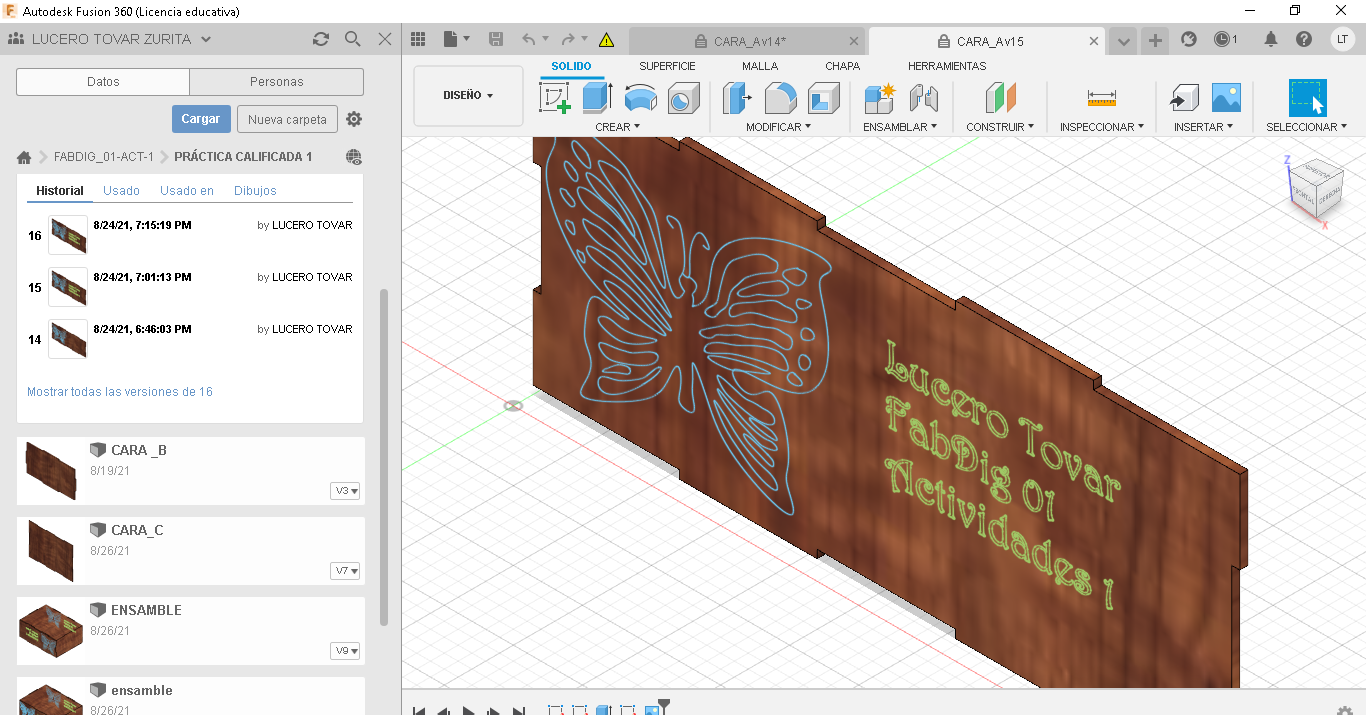Open the extensions icon in top bar
This screenshot has height=715, width=1366.
tap(1189, 39)
